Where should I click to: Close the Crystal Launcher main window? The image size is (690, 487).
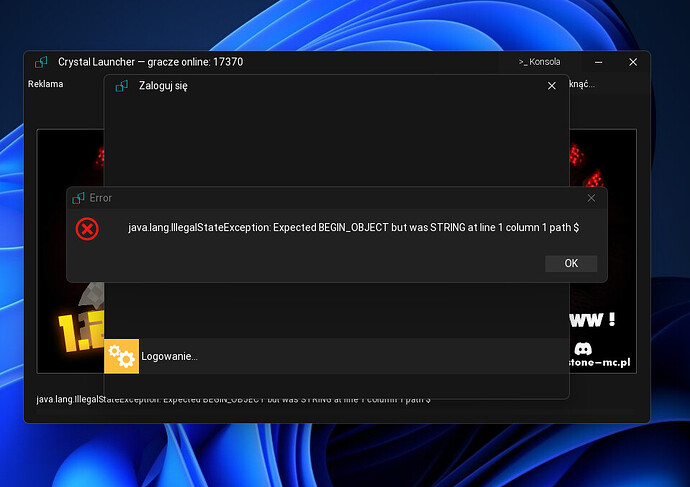pos(633,62)
